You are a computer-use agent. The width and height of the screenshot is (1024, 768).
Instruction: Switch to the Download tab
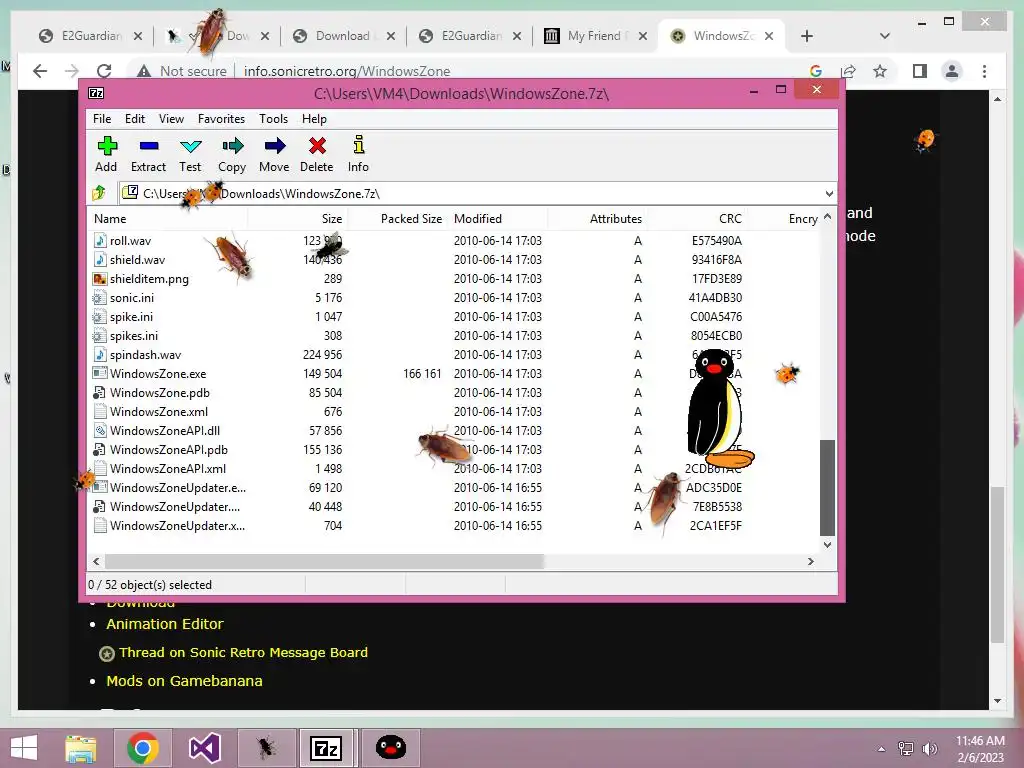(x=345, y=36)
